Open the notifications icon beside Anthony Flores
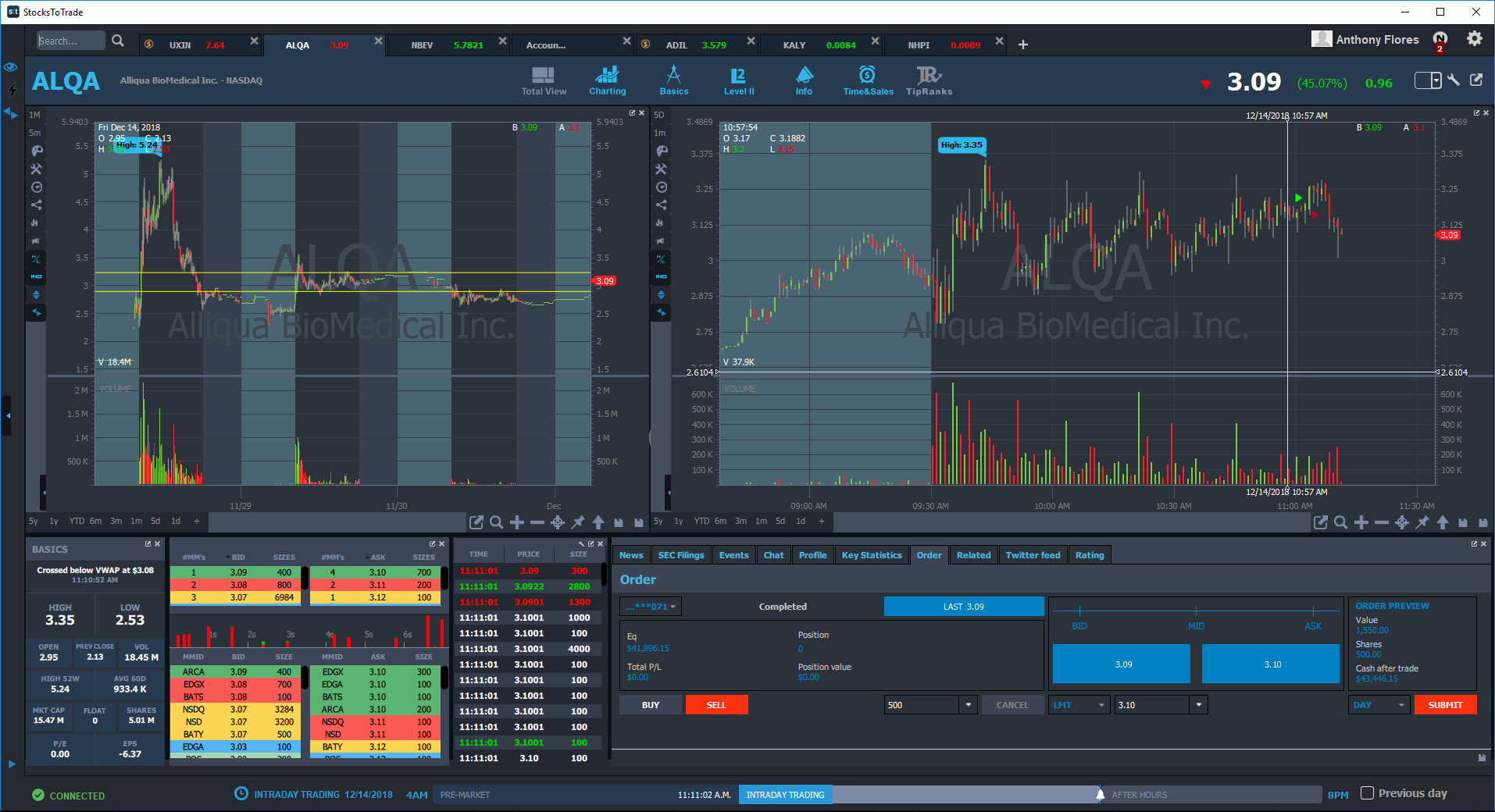The width and height of the screenshot is (1495, 812). coord(1440,40)
